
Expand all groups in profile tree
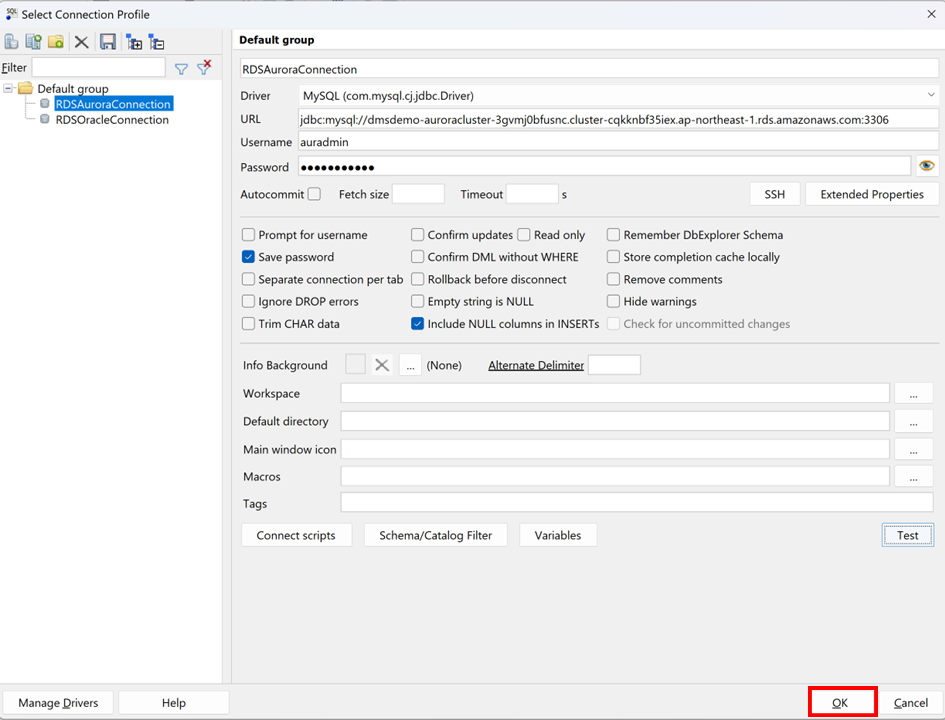pos(134,42)
